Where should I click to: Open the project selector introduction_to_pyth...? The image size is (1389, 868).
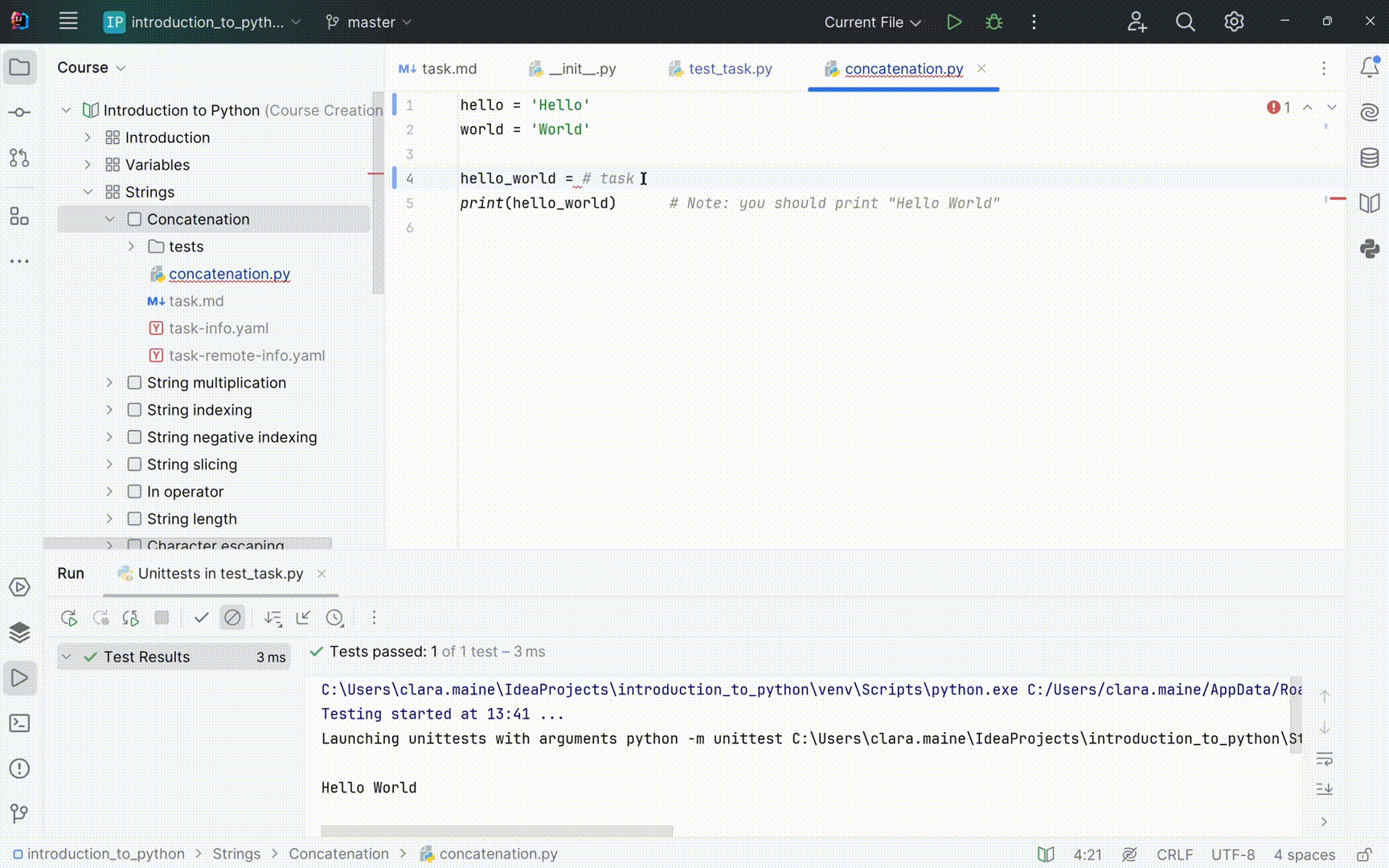coord(203,22)
